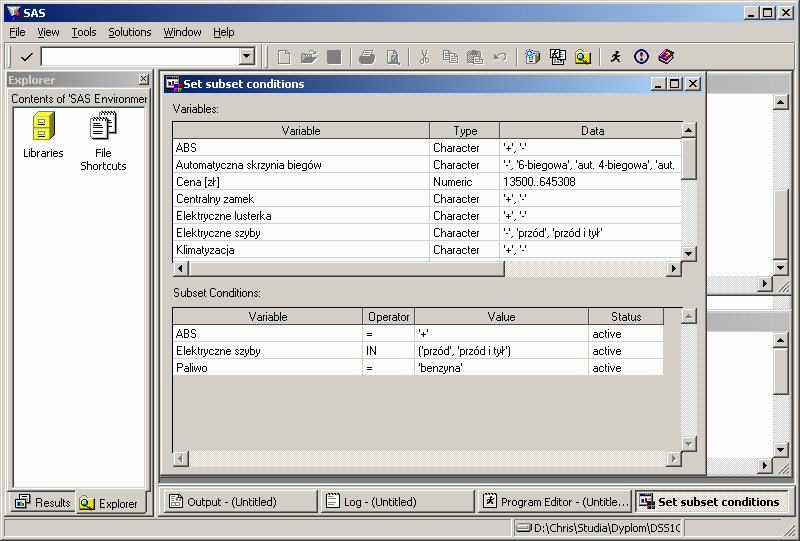Select the ABS row in the Variables table
Viewport: 800px width, 541px height.
427,147
